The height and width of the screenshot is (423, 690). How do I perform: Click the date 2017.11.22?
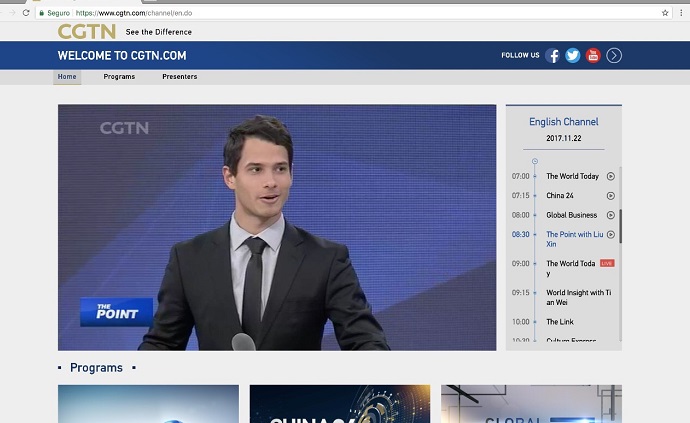[564, 138]
